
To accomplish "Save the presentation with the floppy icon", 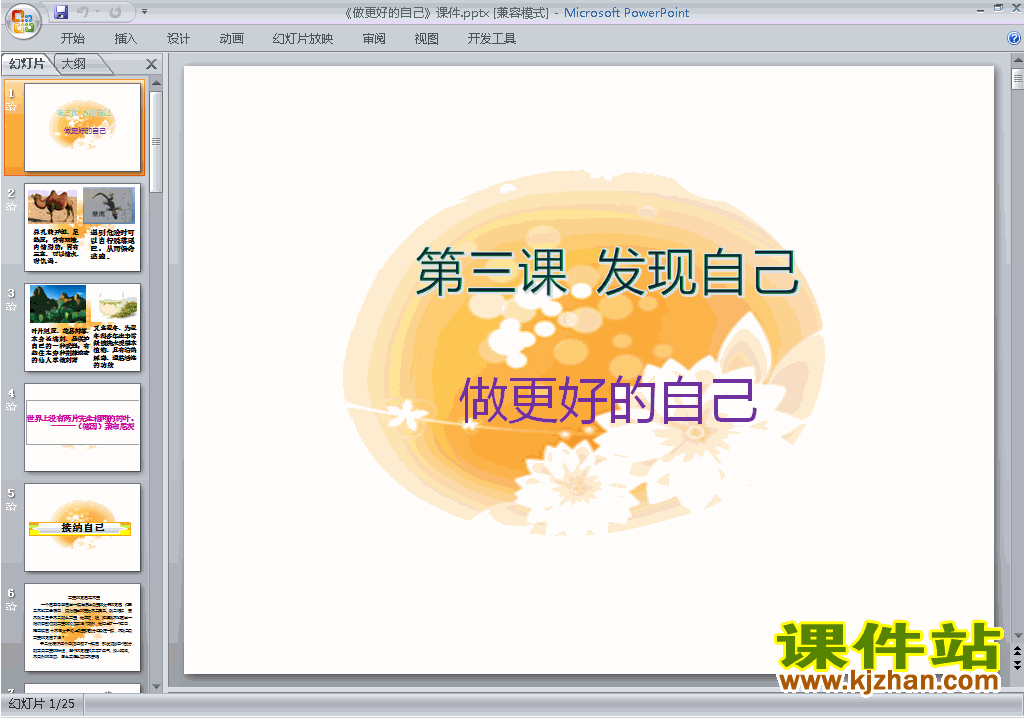I will (61, 12).
